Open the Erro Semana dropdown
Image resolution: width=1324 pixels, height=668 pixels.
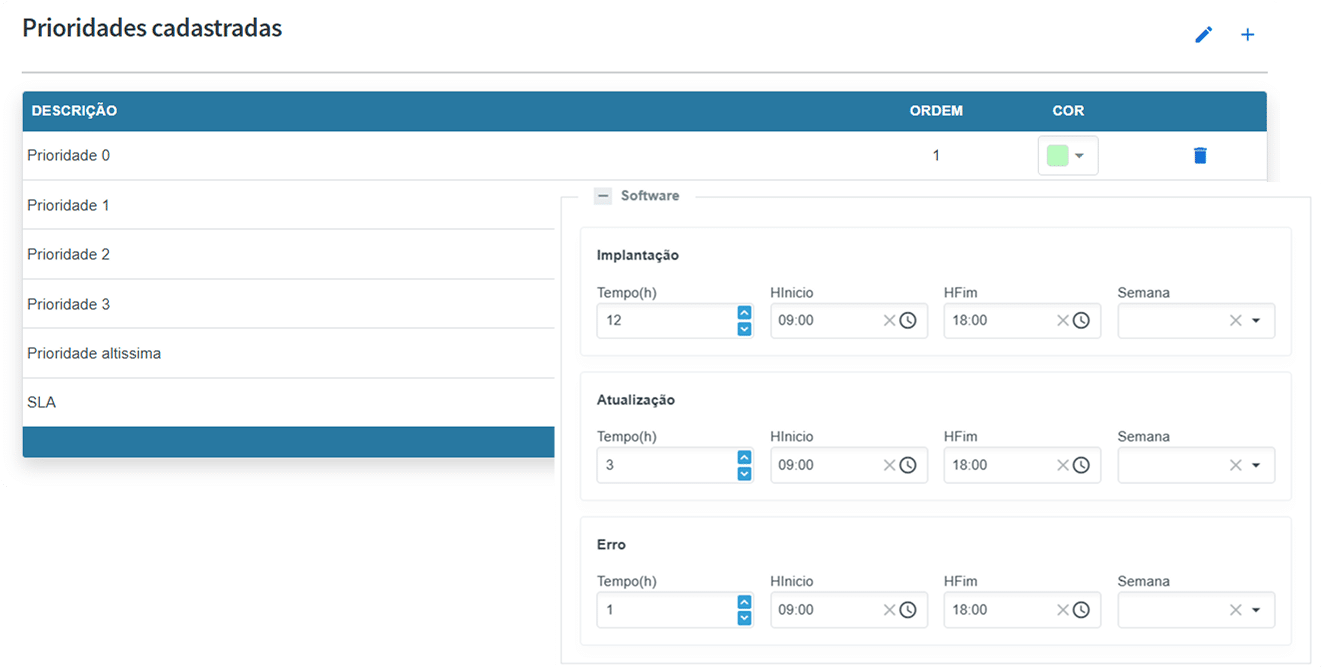1256,610
